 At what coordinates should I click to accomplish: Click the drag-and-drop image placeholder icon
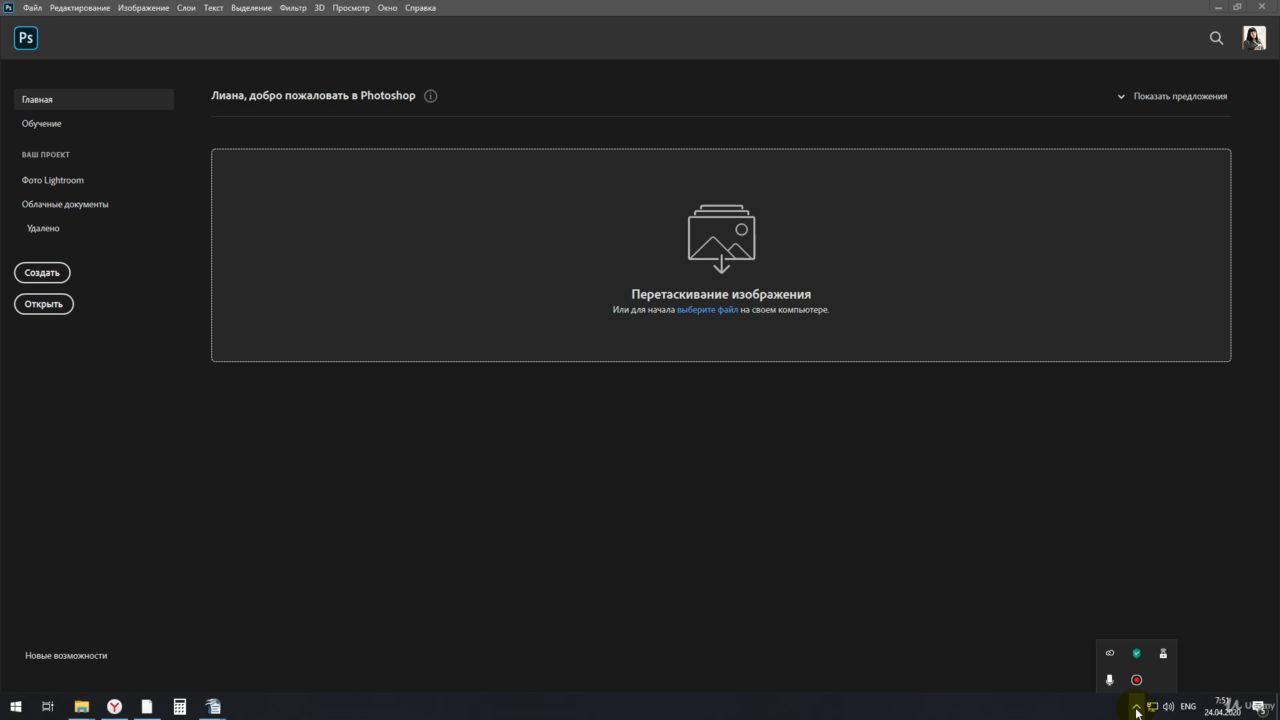point(721,239)
